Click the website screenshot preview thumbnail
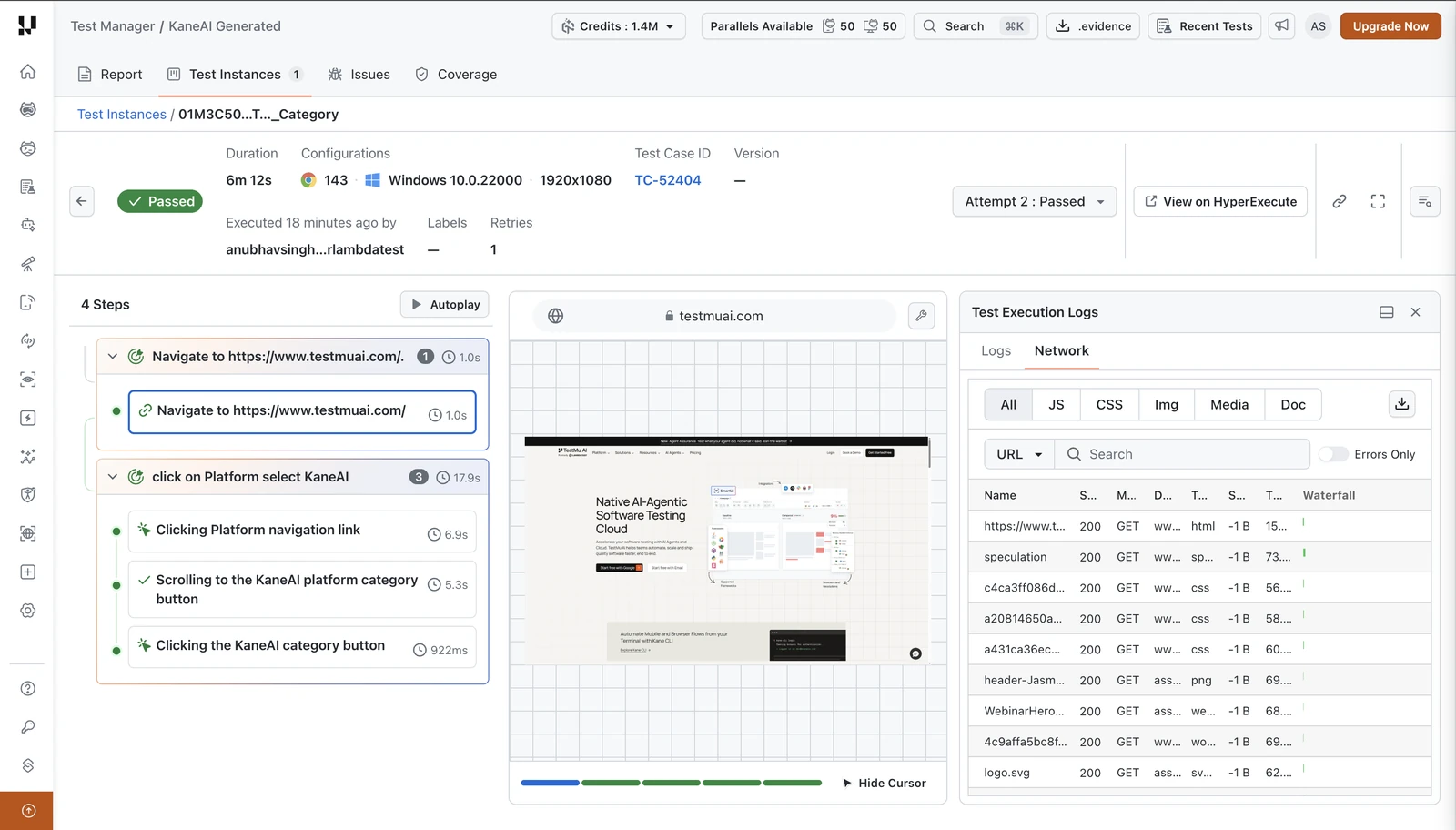This screenshot has height=830, width=1456. 727,549
